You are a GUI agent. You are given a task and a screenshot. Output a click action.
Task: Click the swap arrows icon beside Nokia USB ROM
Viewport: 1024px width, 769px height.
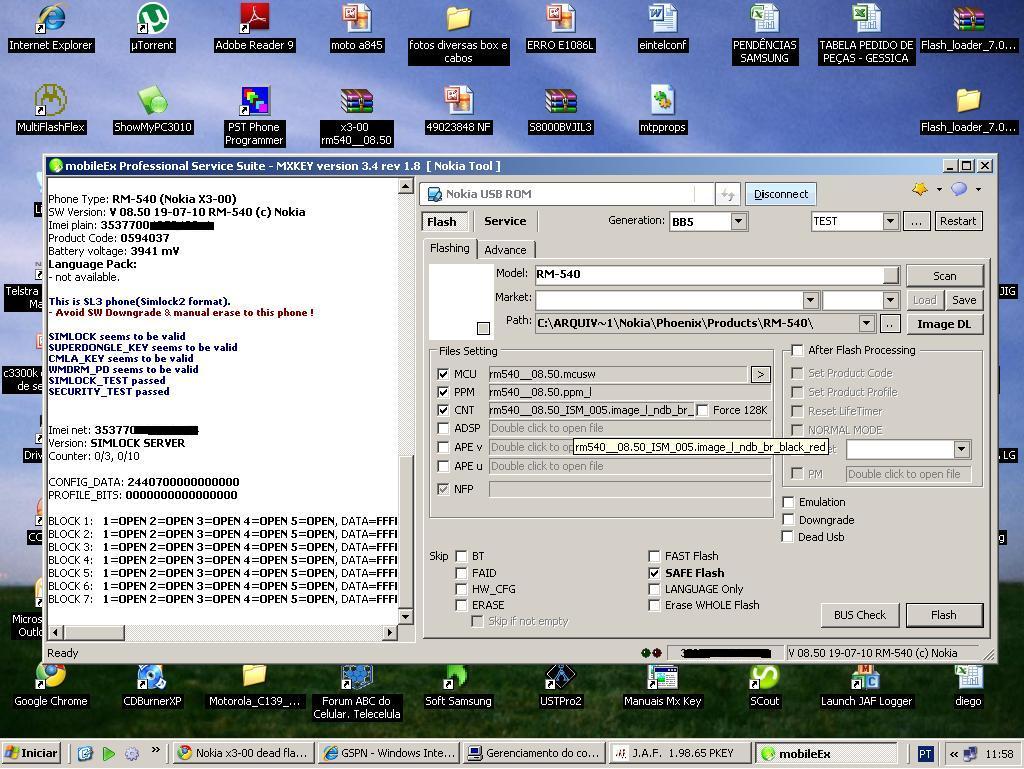coord(727,194)
